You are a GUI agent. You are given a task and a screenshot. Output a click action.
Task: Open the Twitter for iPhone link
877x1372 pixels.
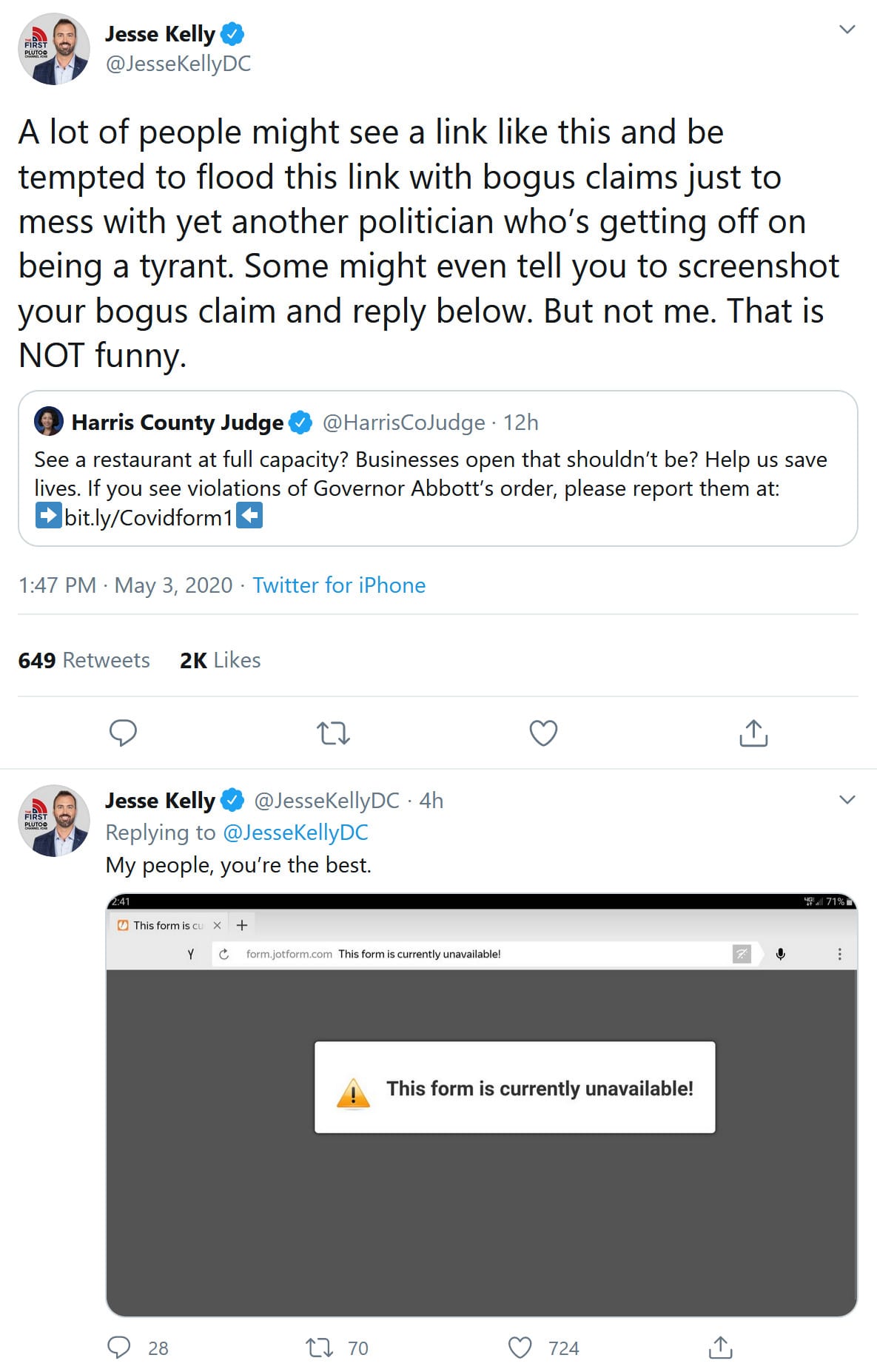pos(339,585)
